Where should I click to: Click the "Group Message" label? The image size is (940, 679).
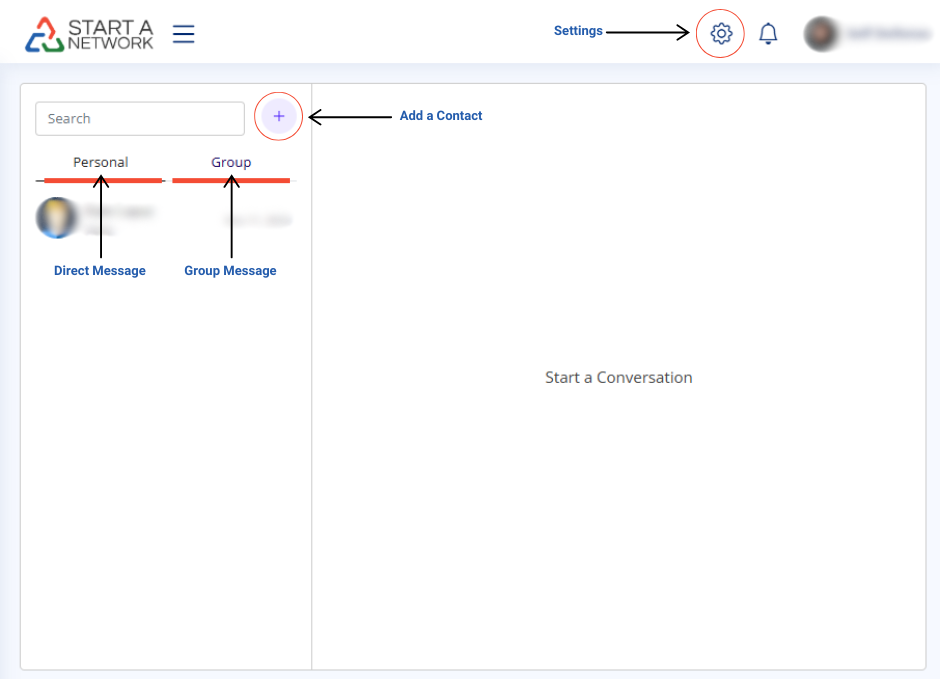pyautogui.click(x=230, y=271)
